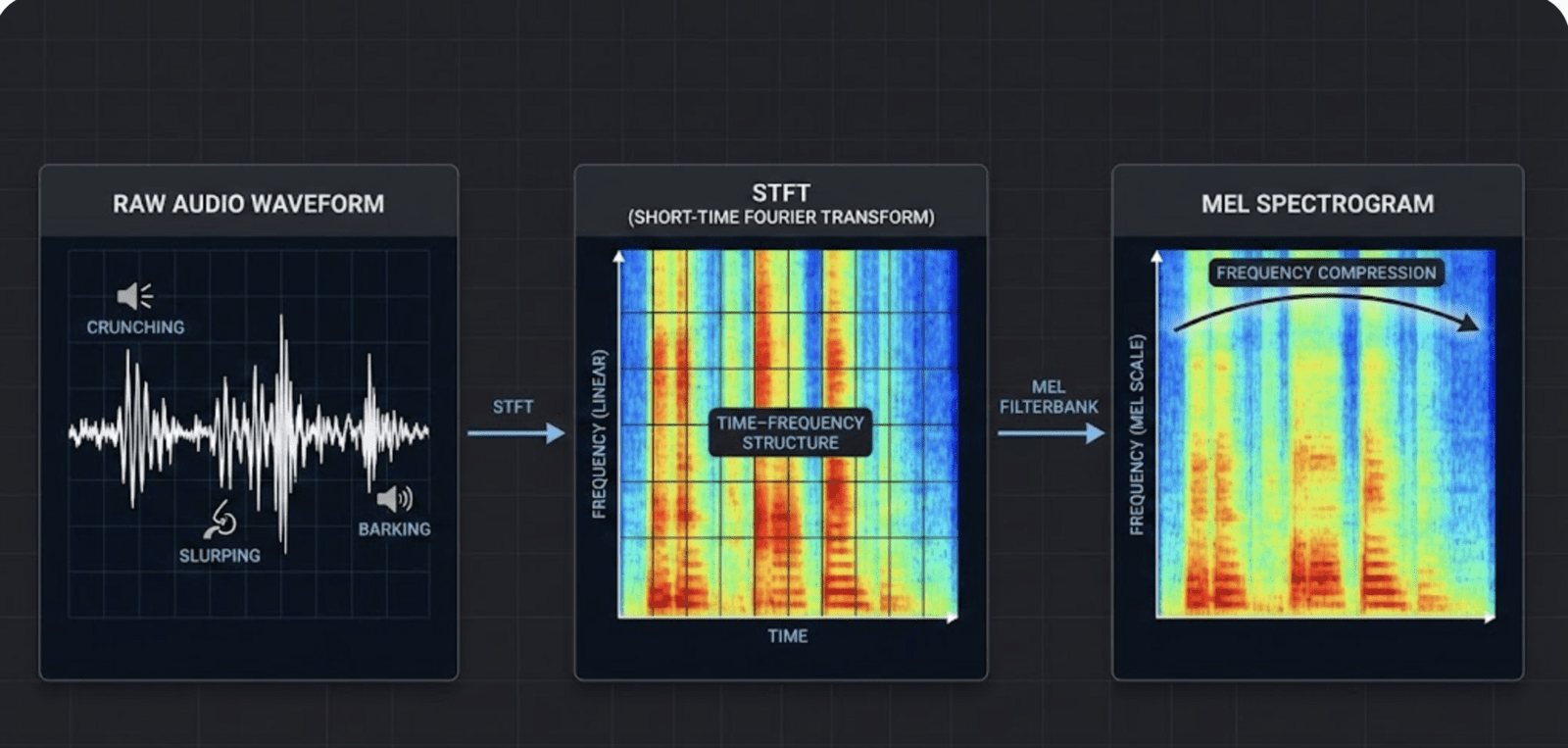The height and width of the screenshot is (748, 1568).
Task: Click the loud speaker icon above BARKING
Action: (394, 499)
